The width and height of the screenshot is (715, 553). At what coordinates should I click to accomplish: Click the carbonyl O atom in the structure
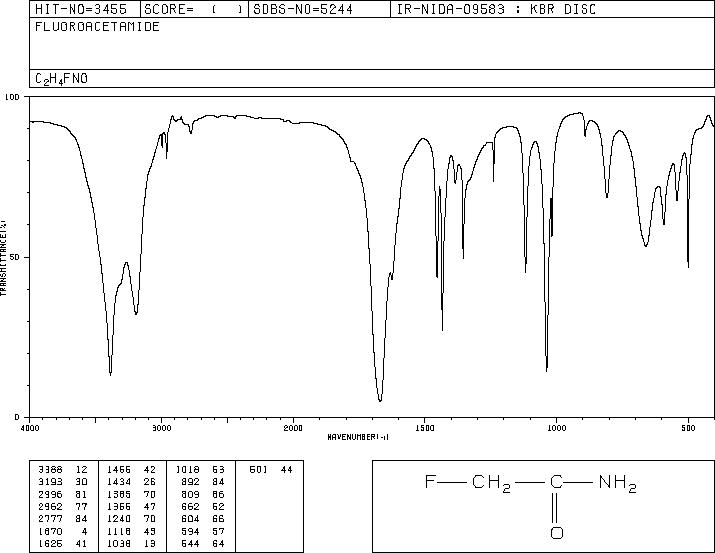pos(556,533)
